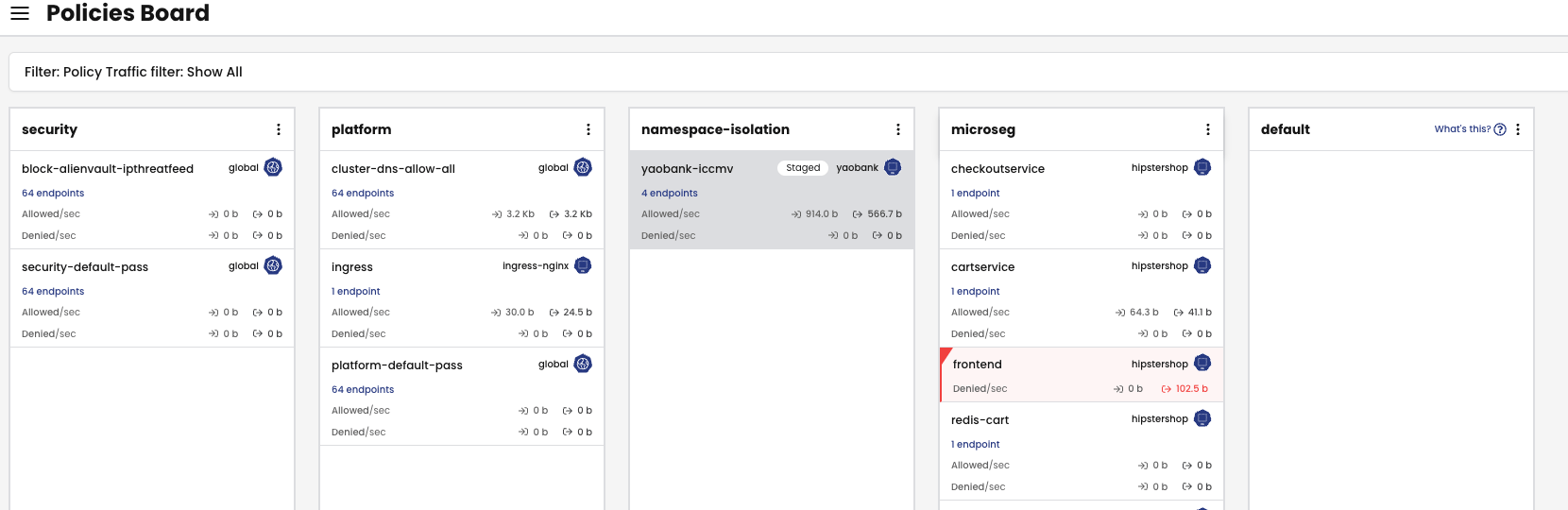Open 64 endpoints link under block-alienvault-ipthreatfeed
This screenshot has height=510, width=1568.
(53, 193)
